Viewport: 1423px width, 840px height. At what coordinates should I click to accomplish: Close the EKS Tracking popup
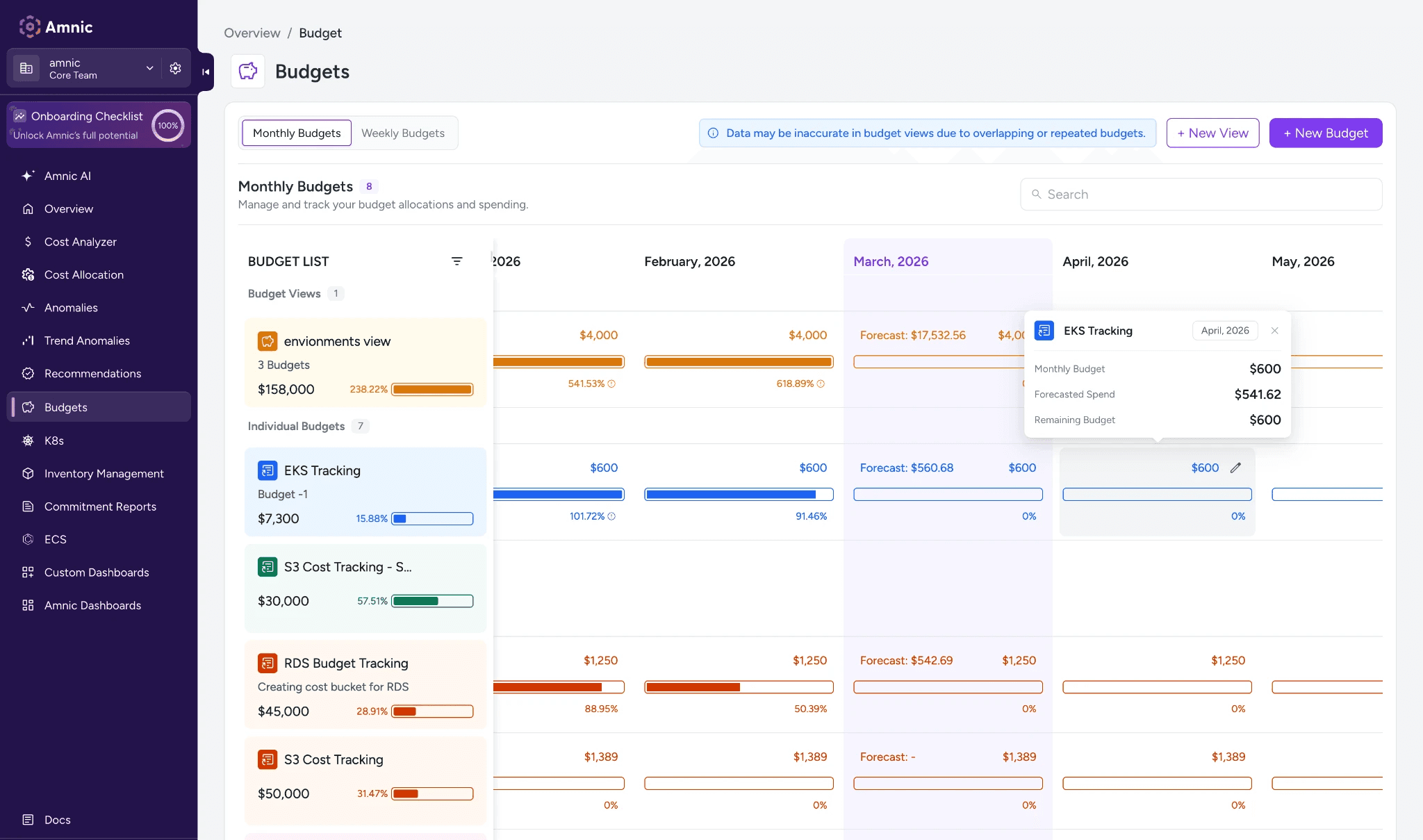pos(1274,331)
